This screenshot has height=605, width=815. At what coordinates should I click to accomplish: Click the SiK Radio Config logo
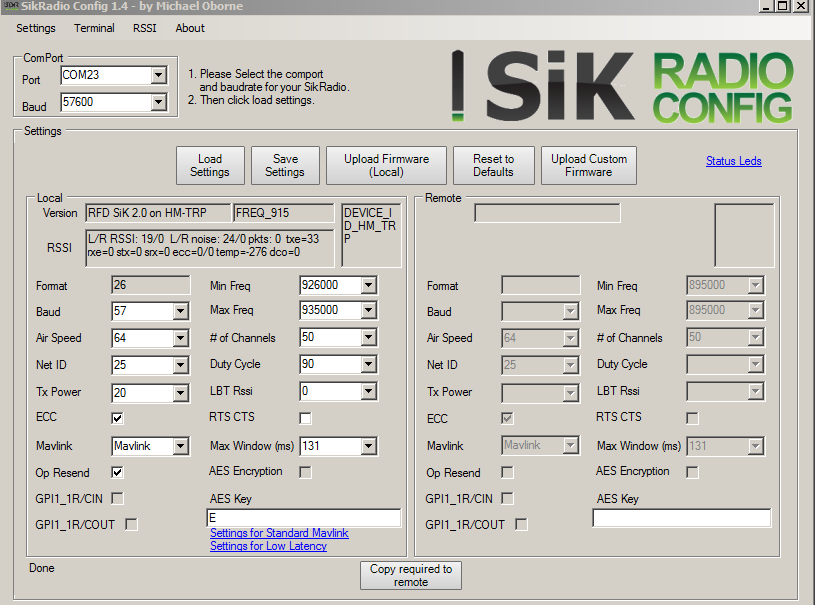coord(622,86)
